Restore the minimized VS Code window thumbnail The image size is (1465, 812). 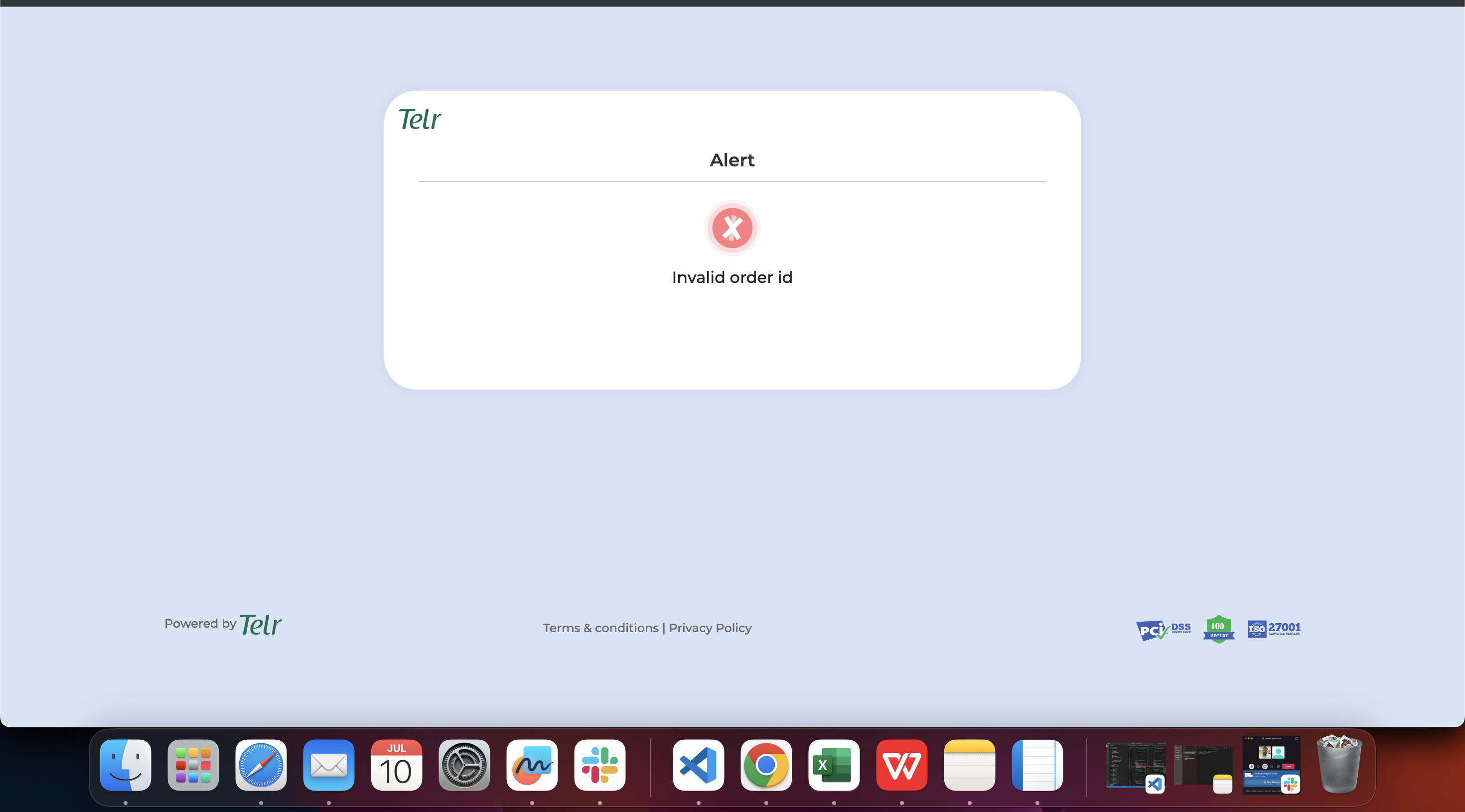(1135, 766)
